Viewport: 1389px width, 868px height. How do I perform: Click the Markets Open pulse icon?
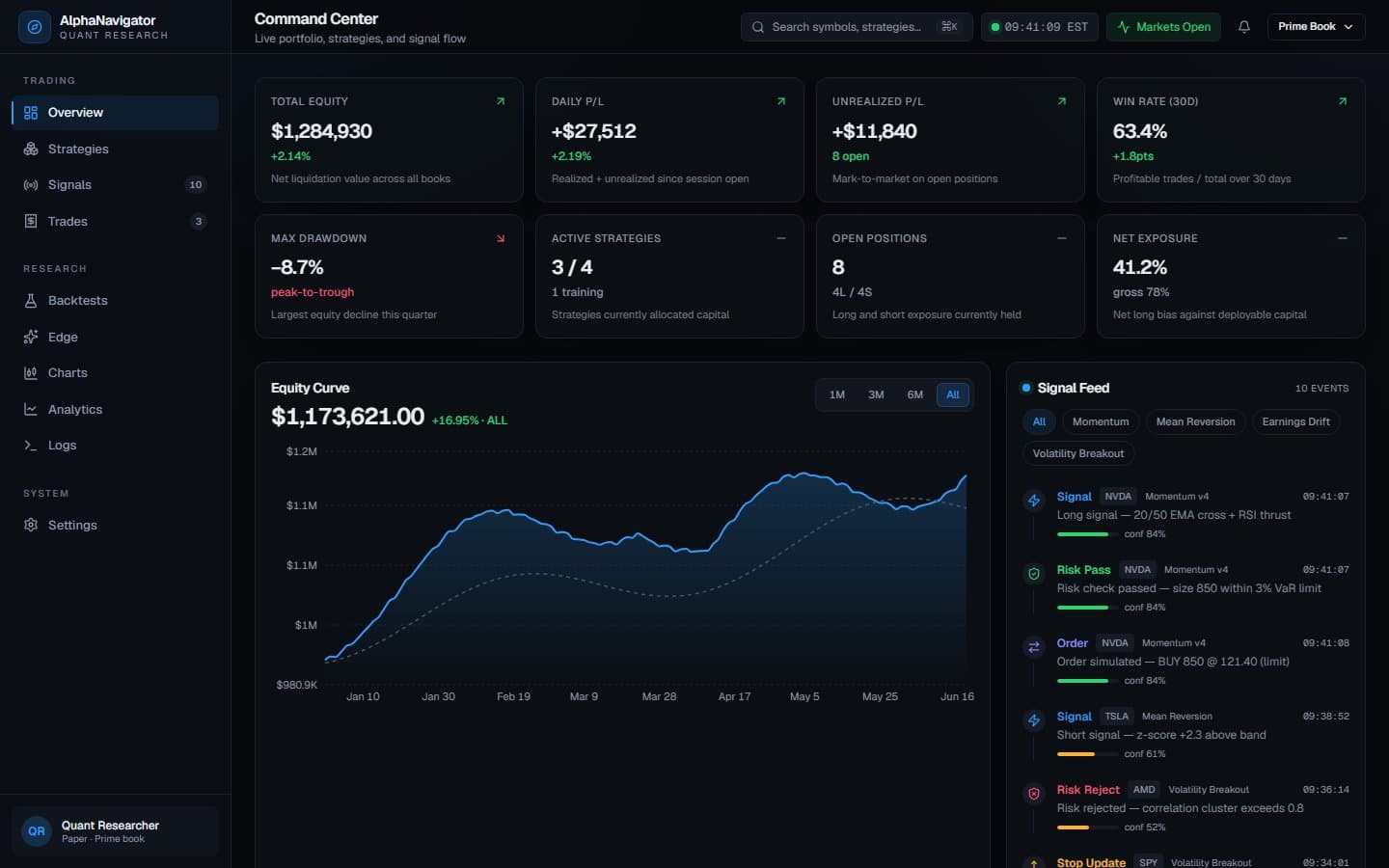(x=1124, y=27)
